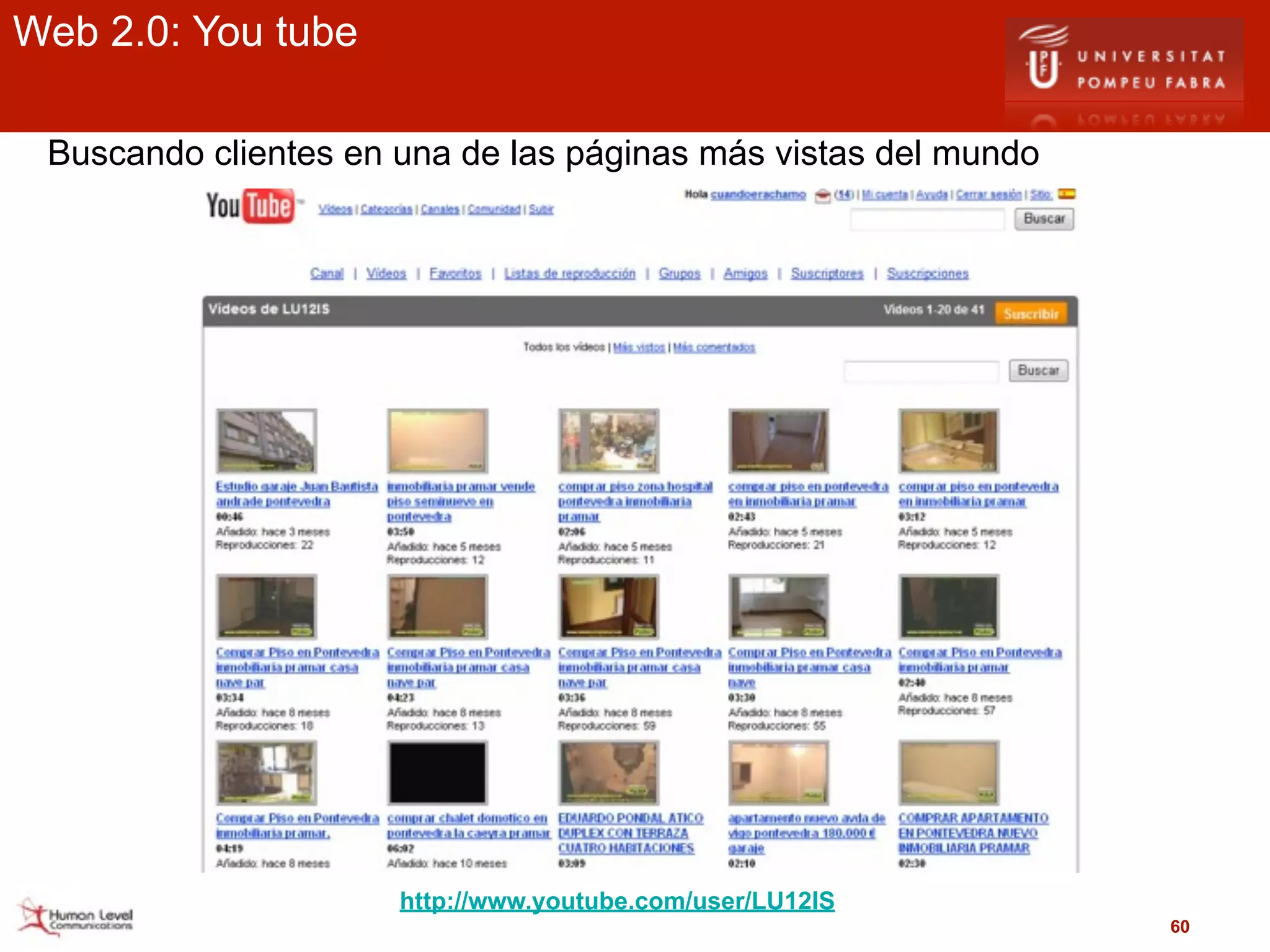Open the Grupos tab
This screenshot has width=1270, height=952.
pyautogui.click(x=680, y=273)
